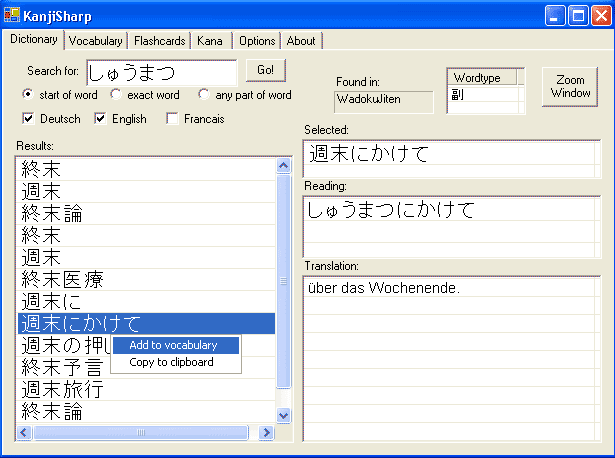Select the last result 終末論
The height and width of the screenshot is (458, 615).
click(146, 411)
